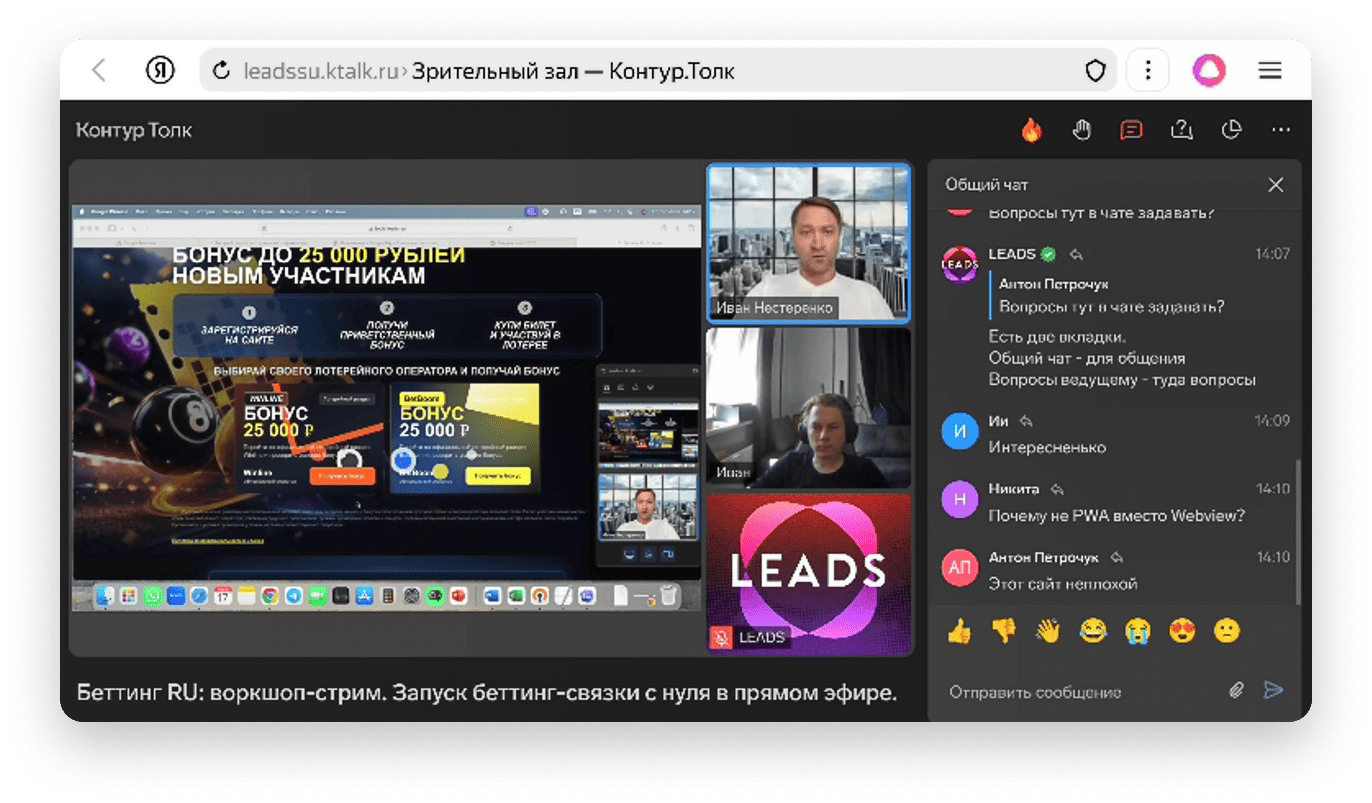Send the crying emoji reaction
This screenshot has height=803, width=1372.
(1137, 631)
